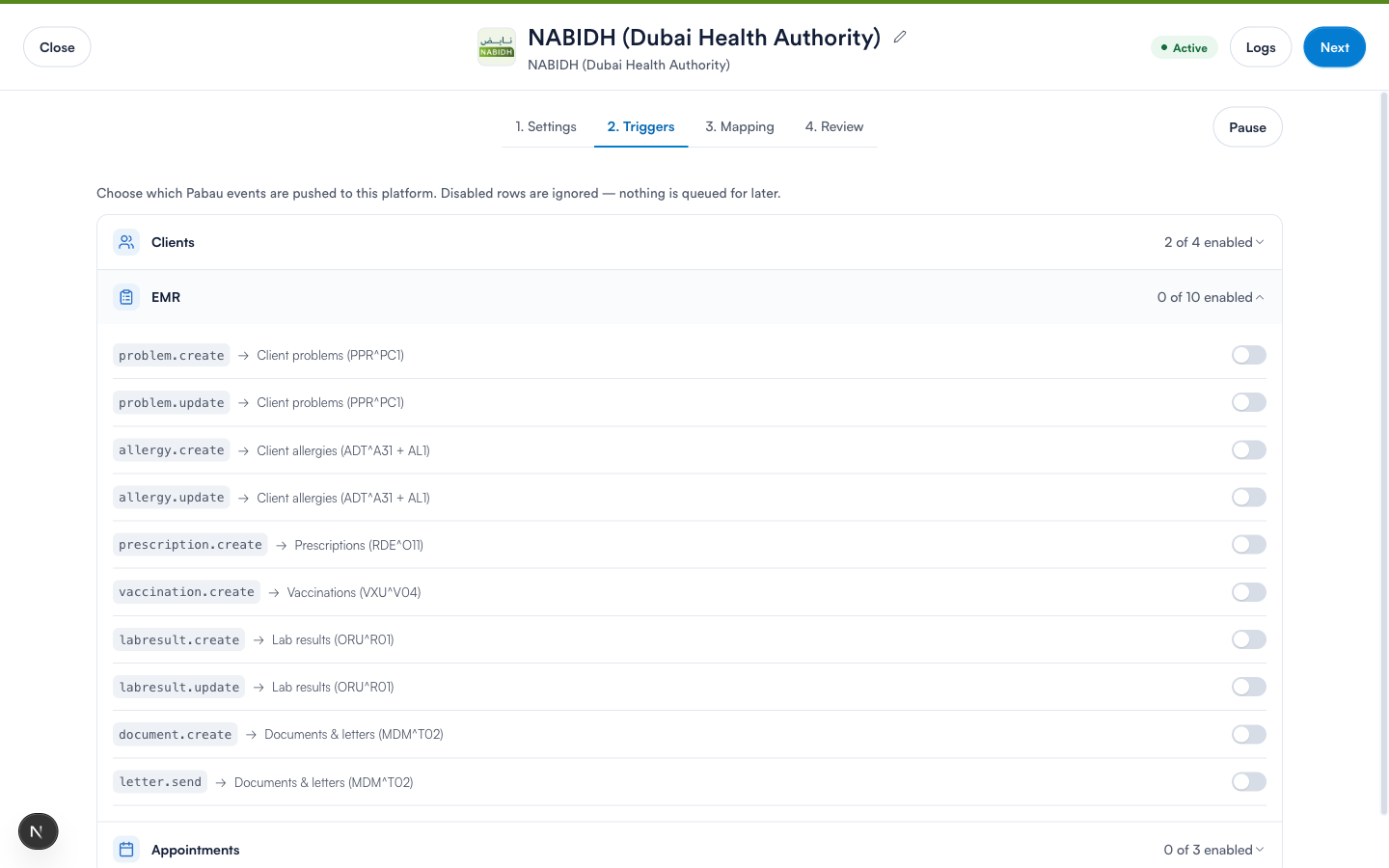This screenshot has height=868, width=1389.
Task: Click the NABIDH platform logo icon
Action: 497,47
